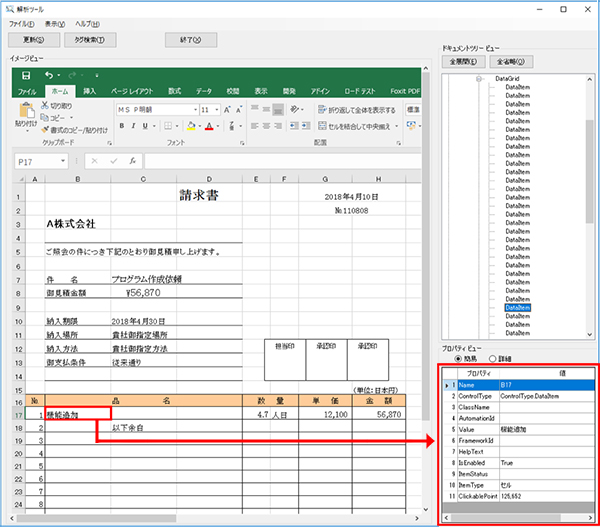Select the ItemType property row

pos(518,485)
